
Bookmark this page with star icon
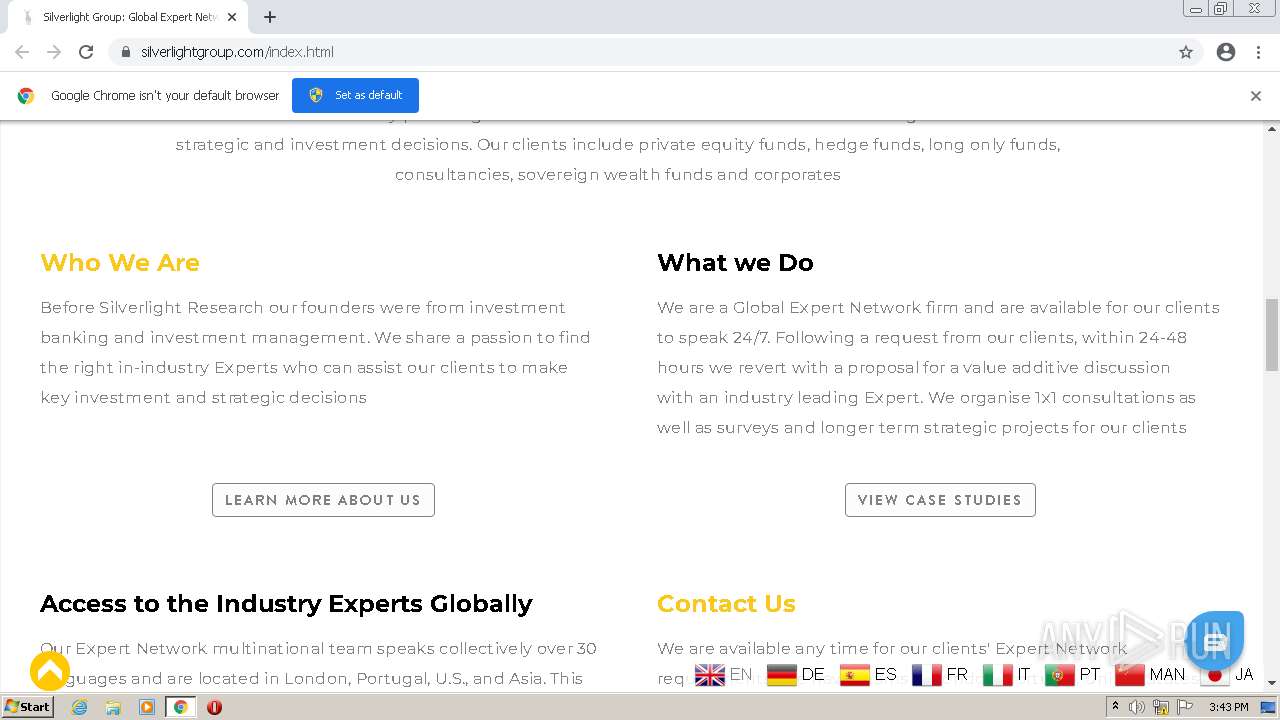(1186, 52)
